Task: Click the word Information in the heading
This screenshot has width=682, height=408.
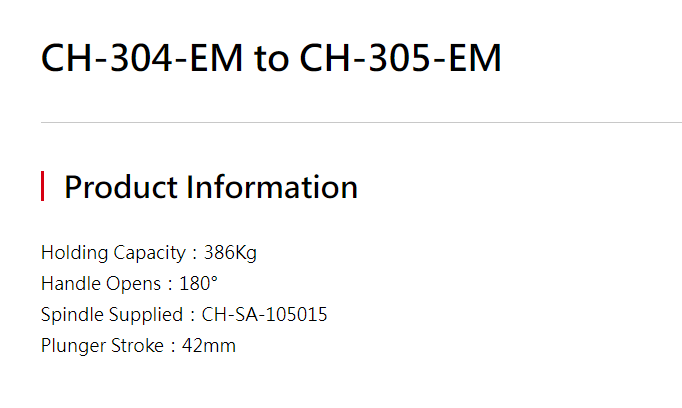Action: point(272,187)
